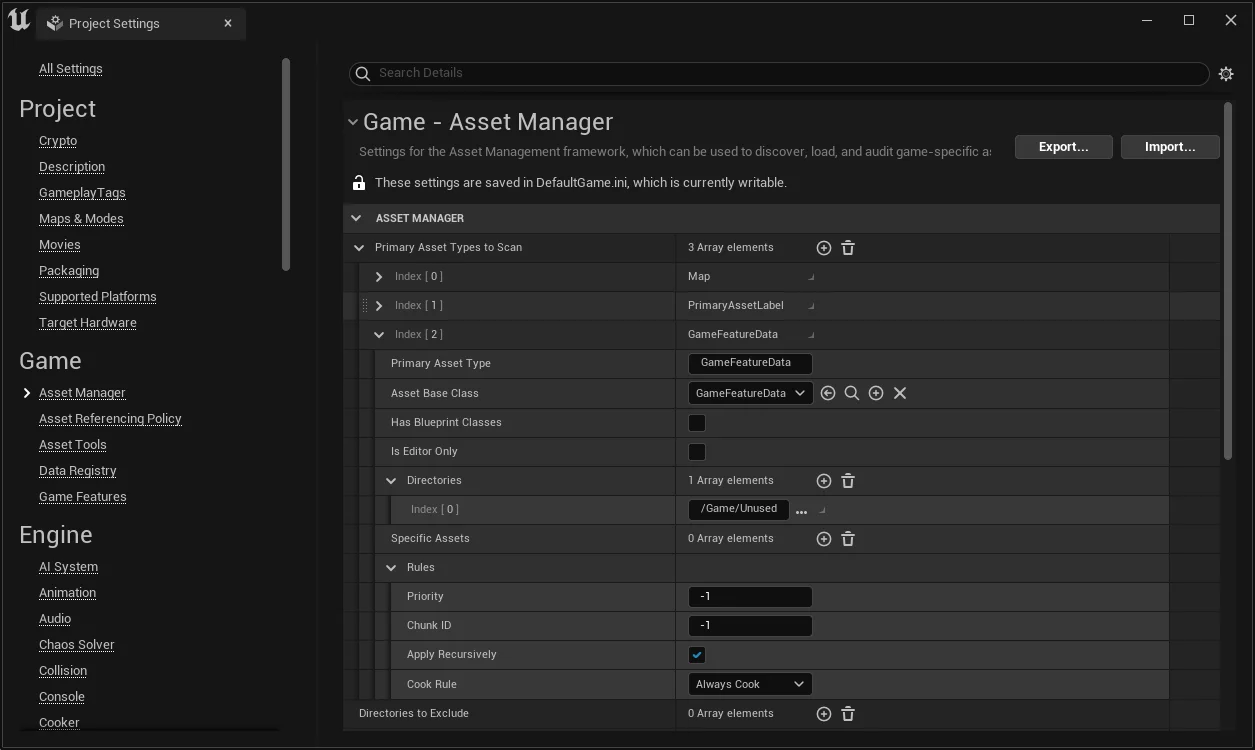Clear the Asset Base Class value
The image size is (1255, 750).
900,394
